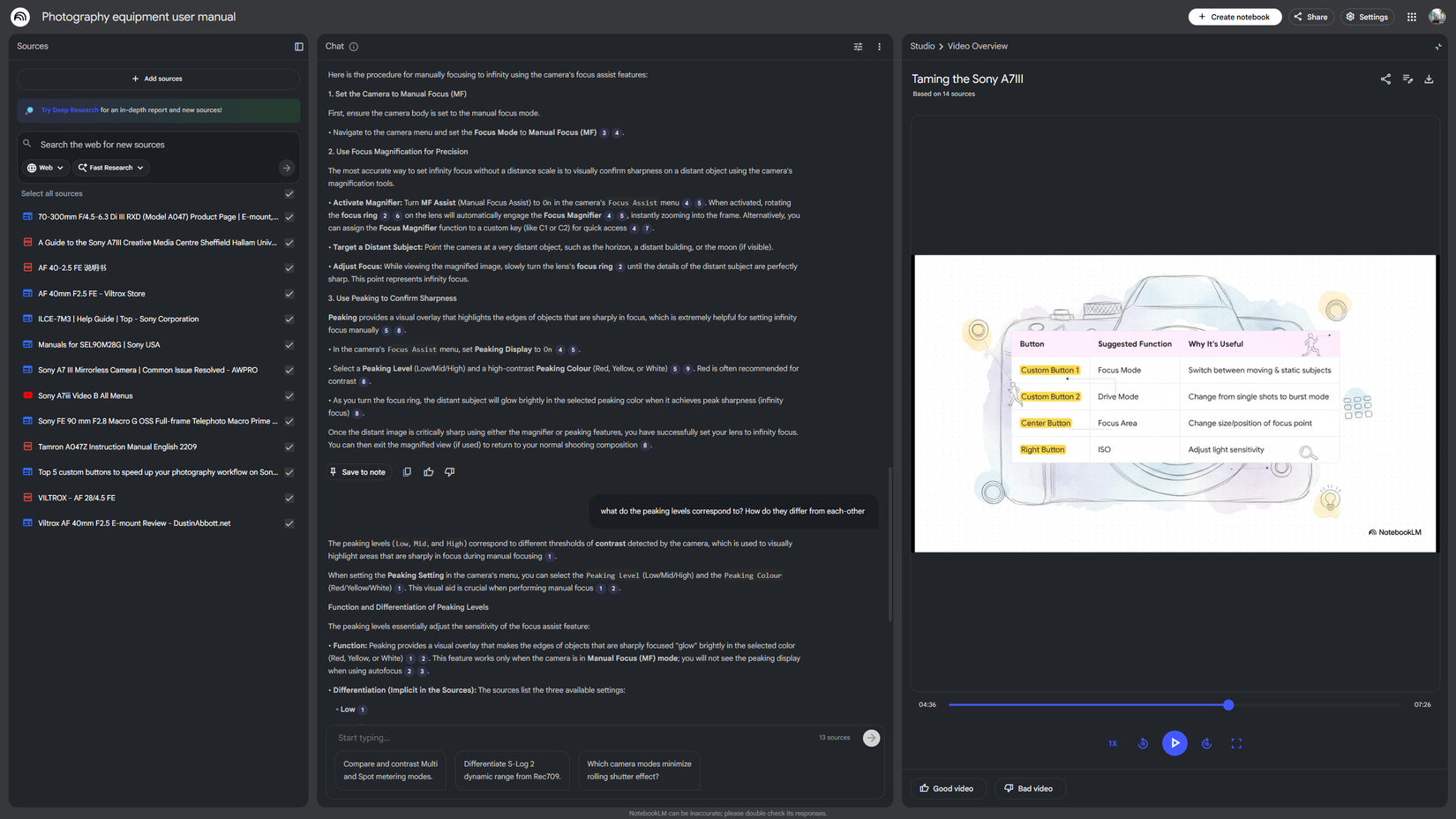1456x819 pixels.
Task: Click the Deep Research promo icon
Action: pyautogui.click(x=29, y=110)
